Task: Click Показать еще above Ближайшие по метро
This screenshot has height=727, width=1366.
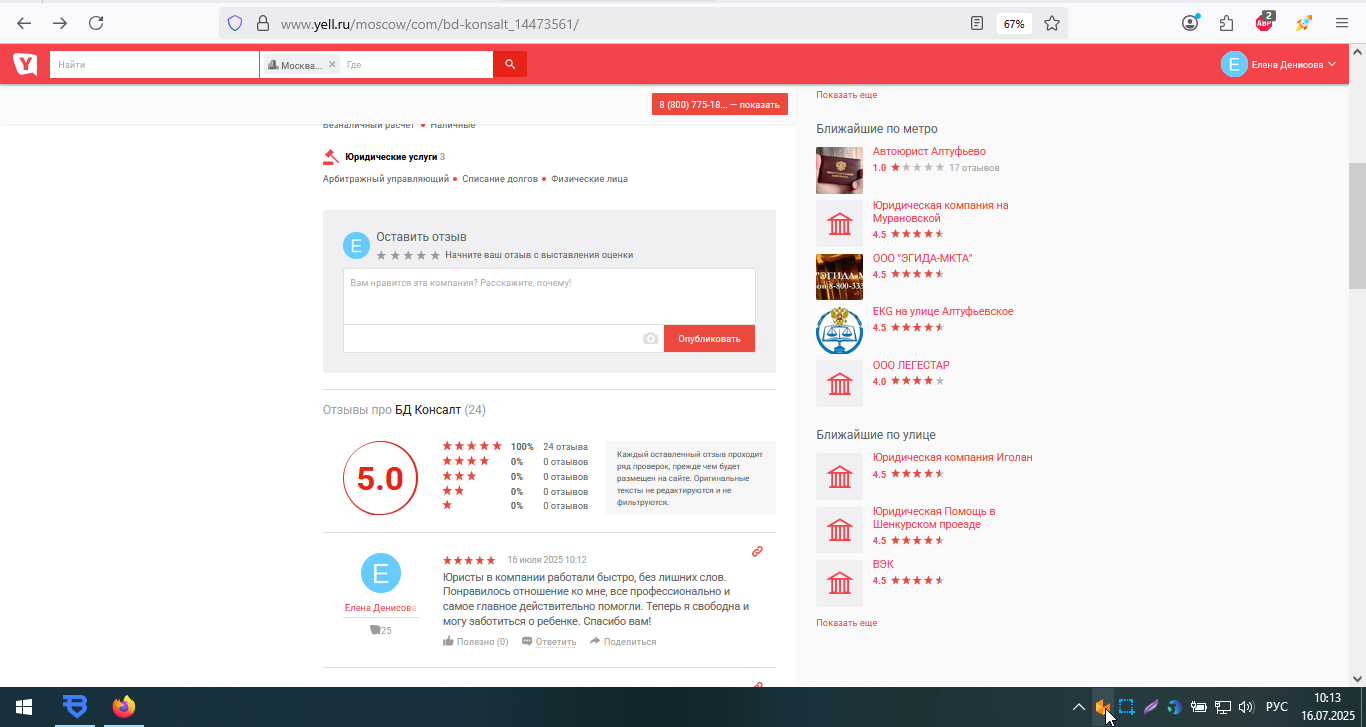Action: click(x=846, y=95)
